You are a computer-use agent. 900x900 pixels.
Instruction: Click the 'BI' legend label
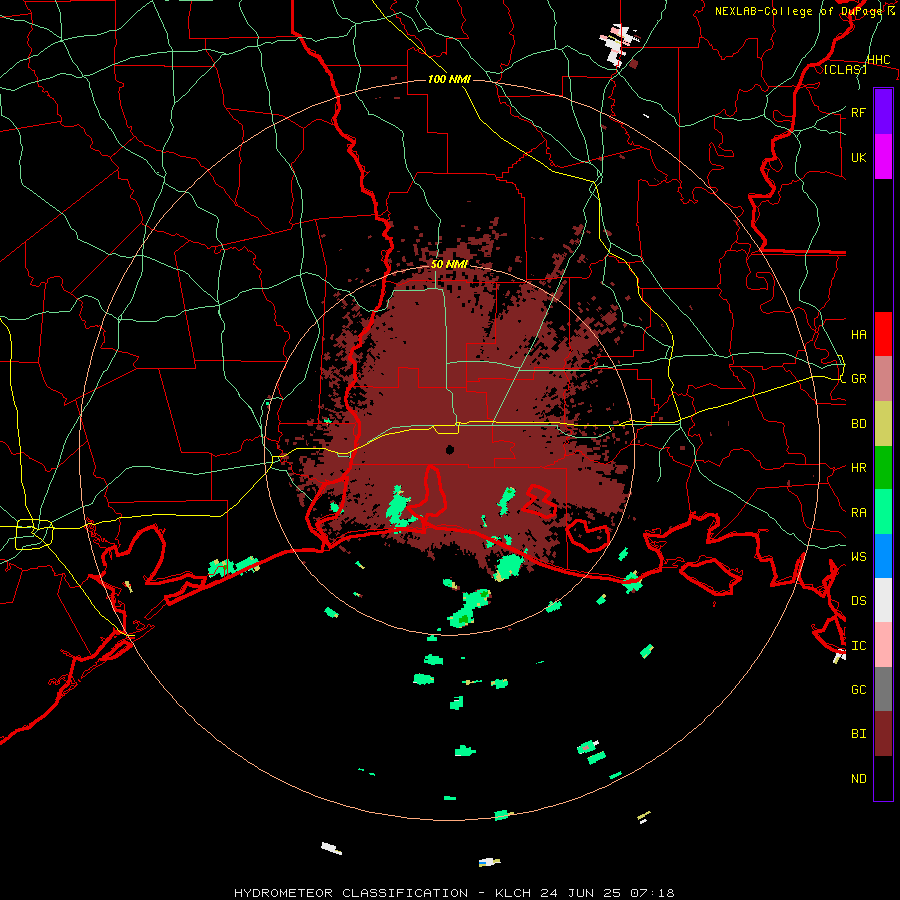[858, 734]
